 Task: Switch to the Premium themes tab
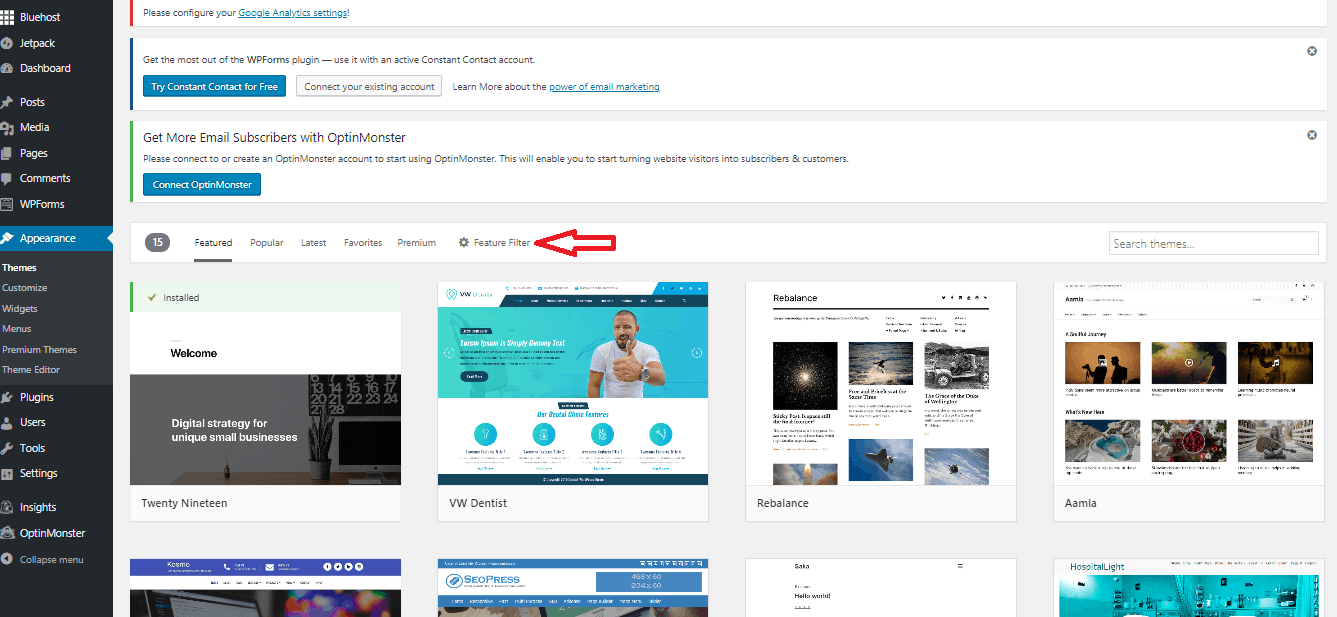click(416, 243)
